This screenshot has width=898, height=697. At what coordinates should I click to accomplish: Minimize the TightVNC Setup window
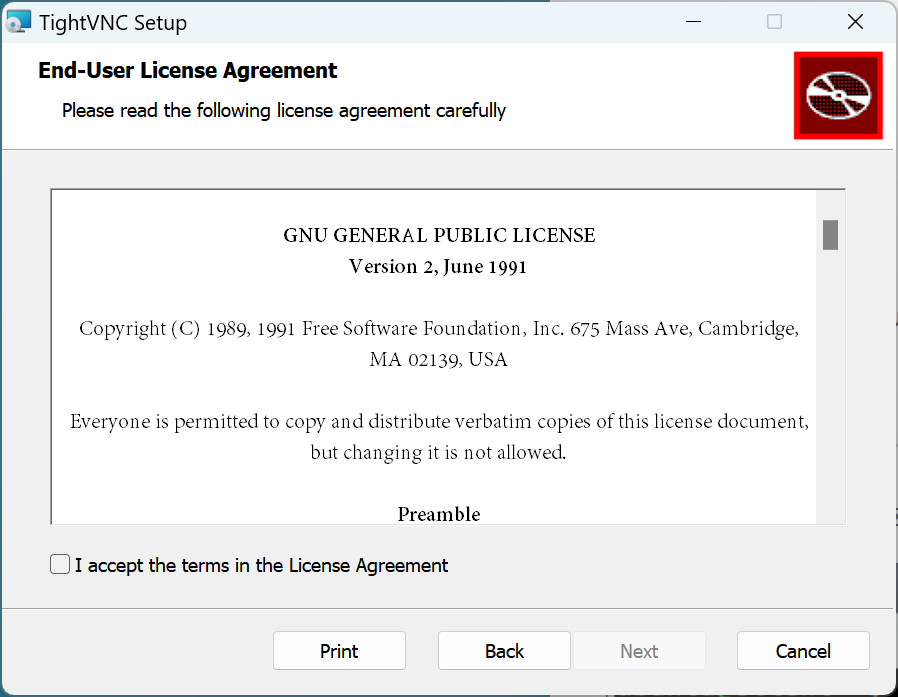(x=693, y=22)
